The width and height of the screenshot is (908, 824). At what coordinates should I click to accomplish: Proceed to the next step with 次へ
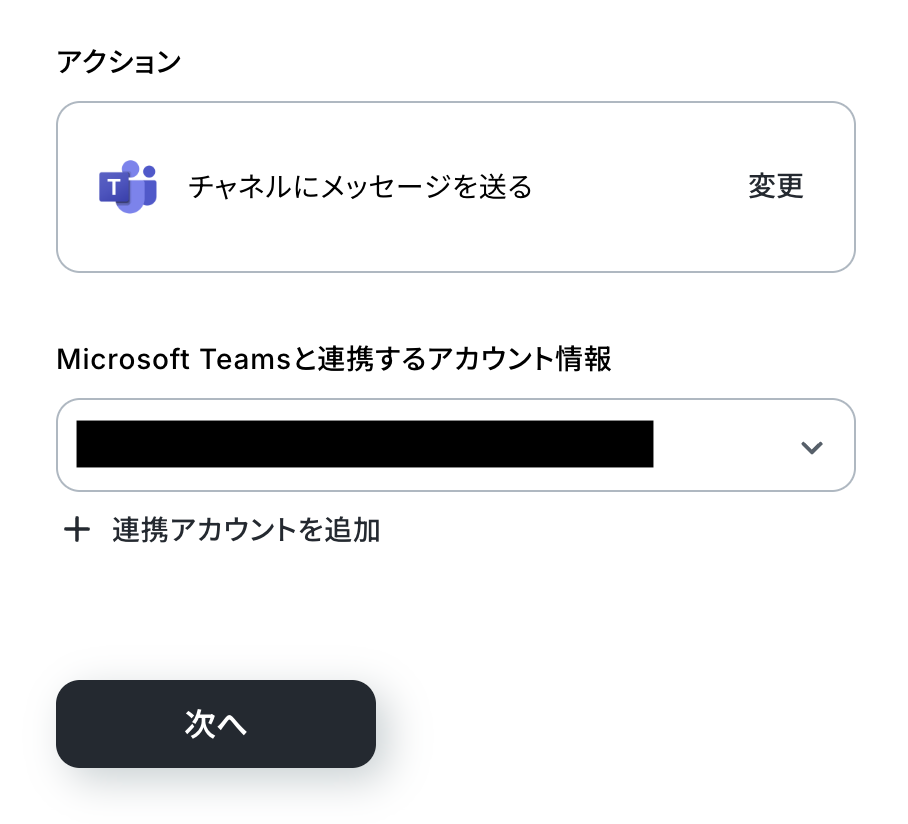pyautogui.click(x=216, y=724)
